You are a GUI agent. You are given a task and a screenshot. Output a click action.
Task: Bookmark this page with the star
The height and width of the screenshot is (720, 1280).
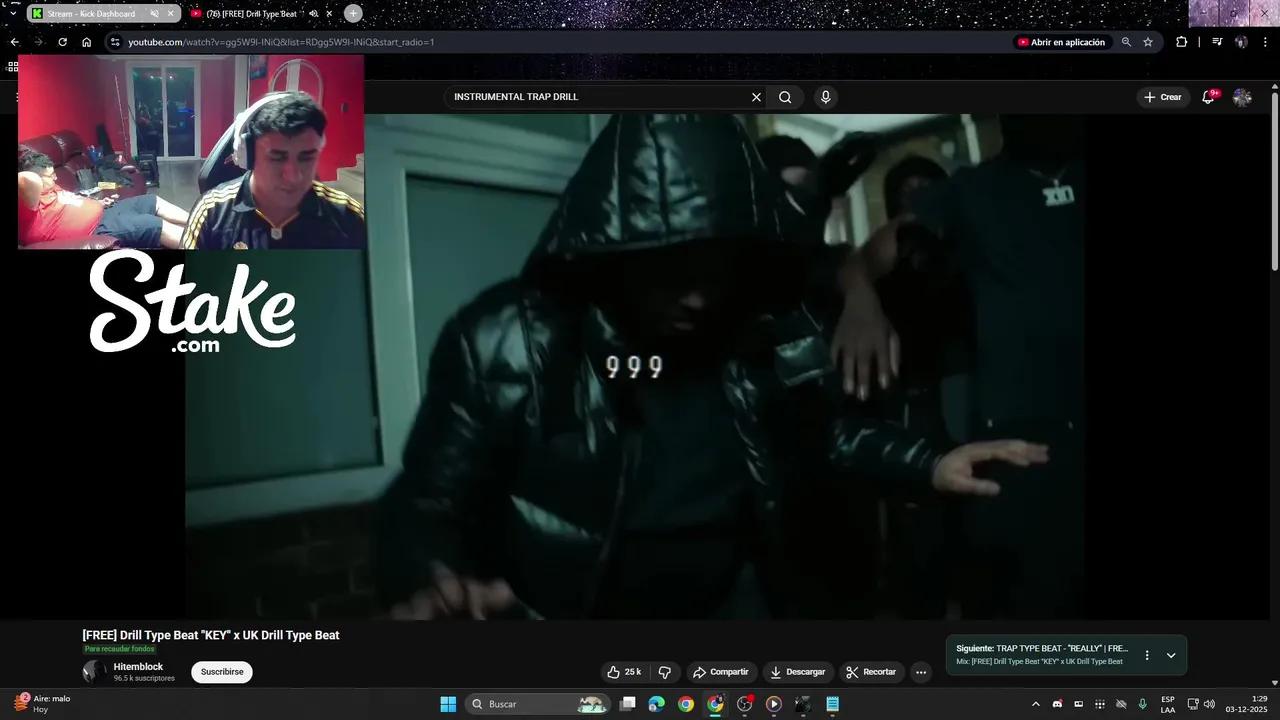tap(1148, 42)
